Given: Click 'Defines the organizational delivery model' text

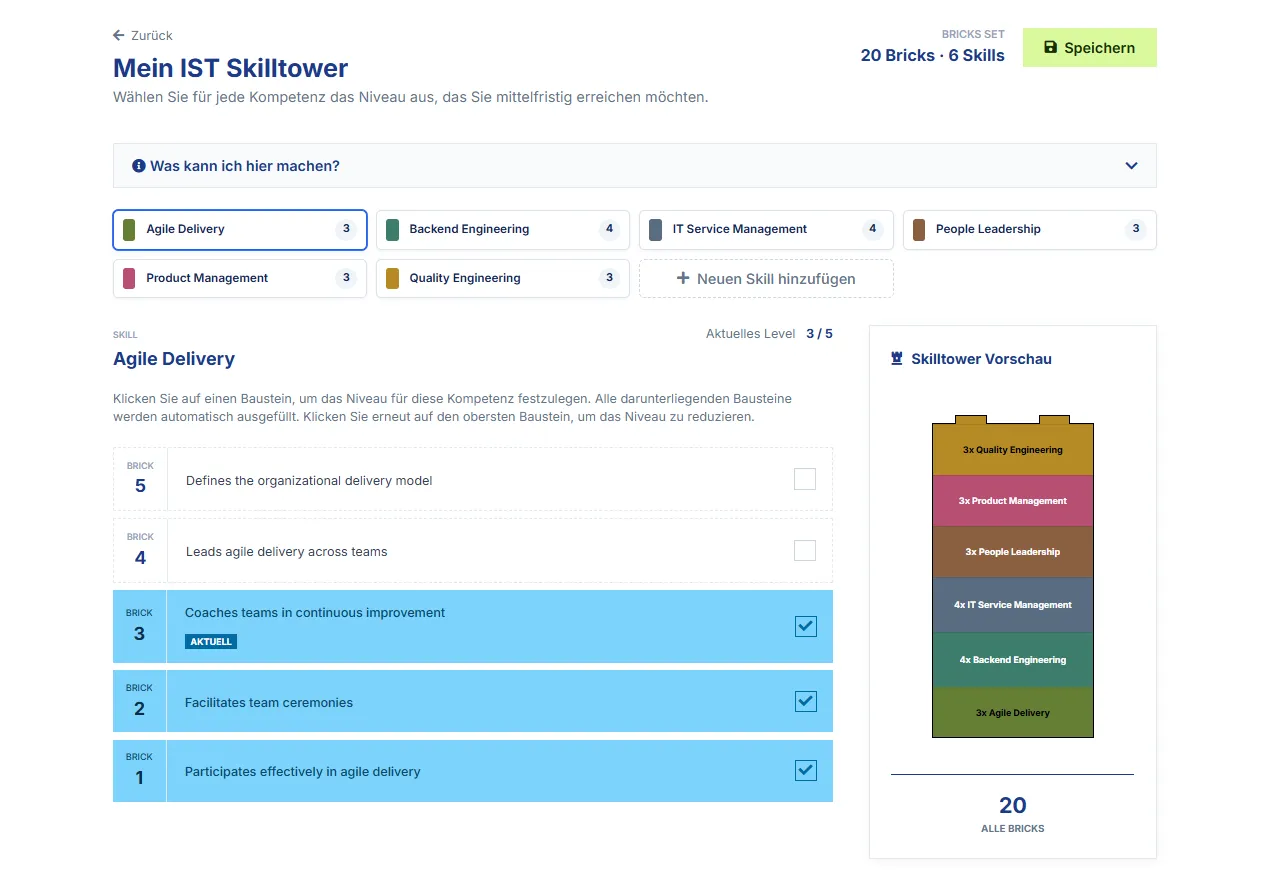Looking at the screenshot, I should (309, 481).
